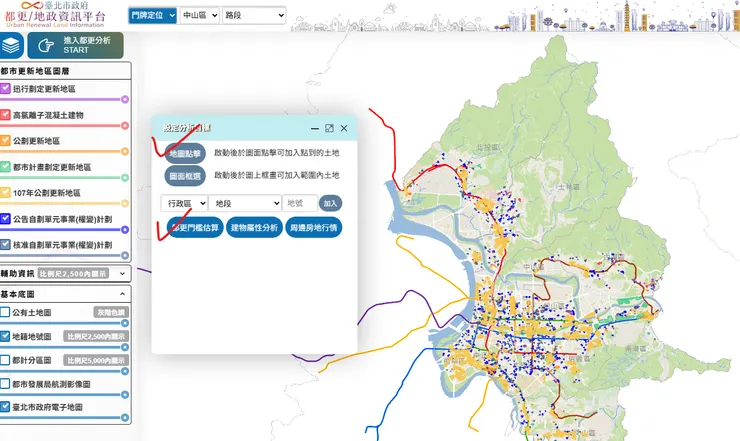Click the 加入 button
740x441 pixels.
pos(330,204)
